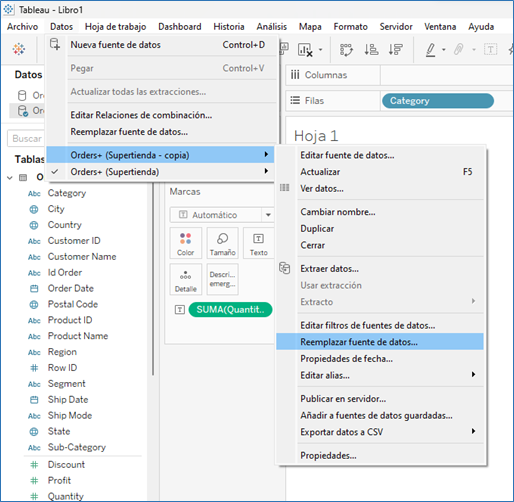Image resolution: width=514 pixels, height=502 pixels.
Task: Open the group members dropdown arrow
Action: pos(474,50)
